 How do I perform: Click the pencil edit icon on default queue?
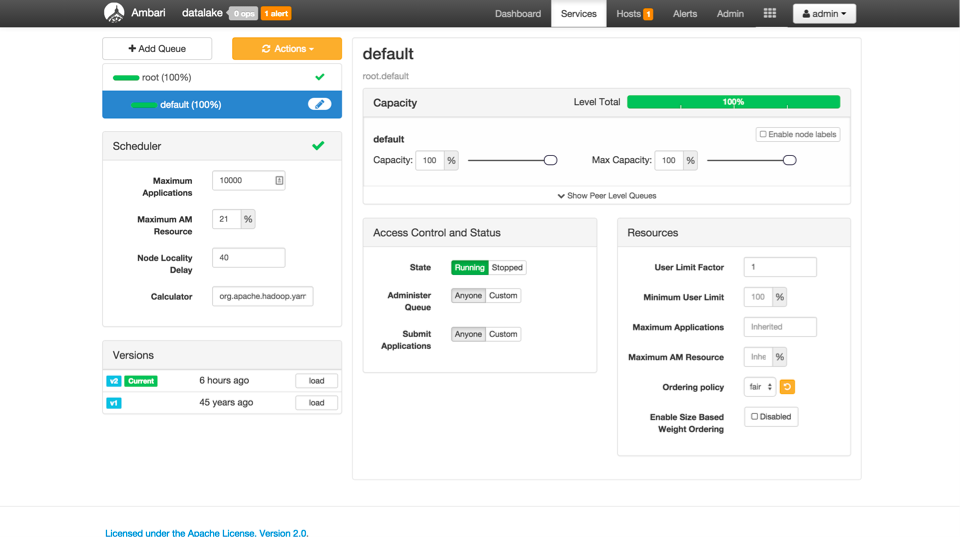319,104
